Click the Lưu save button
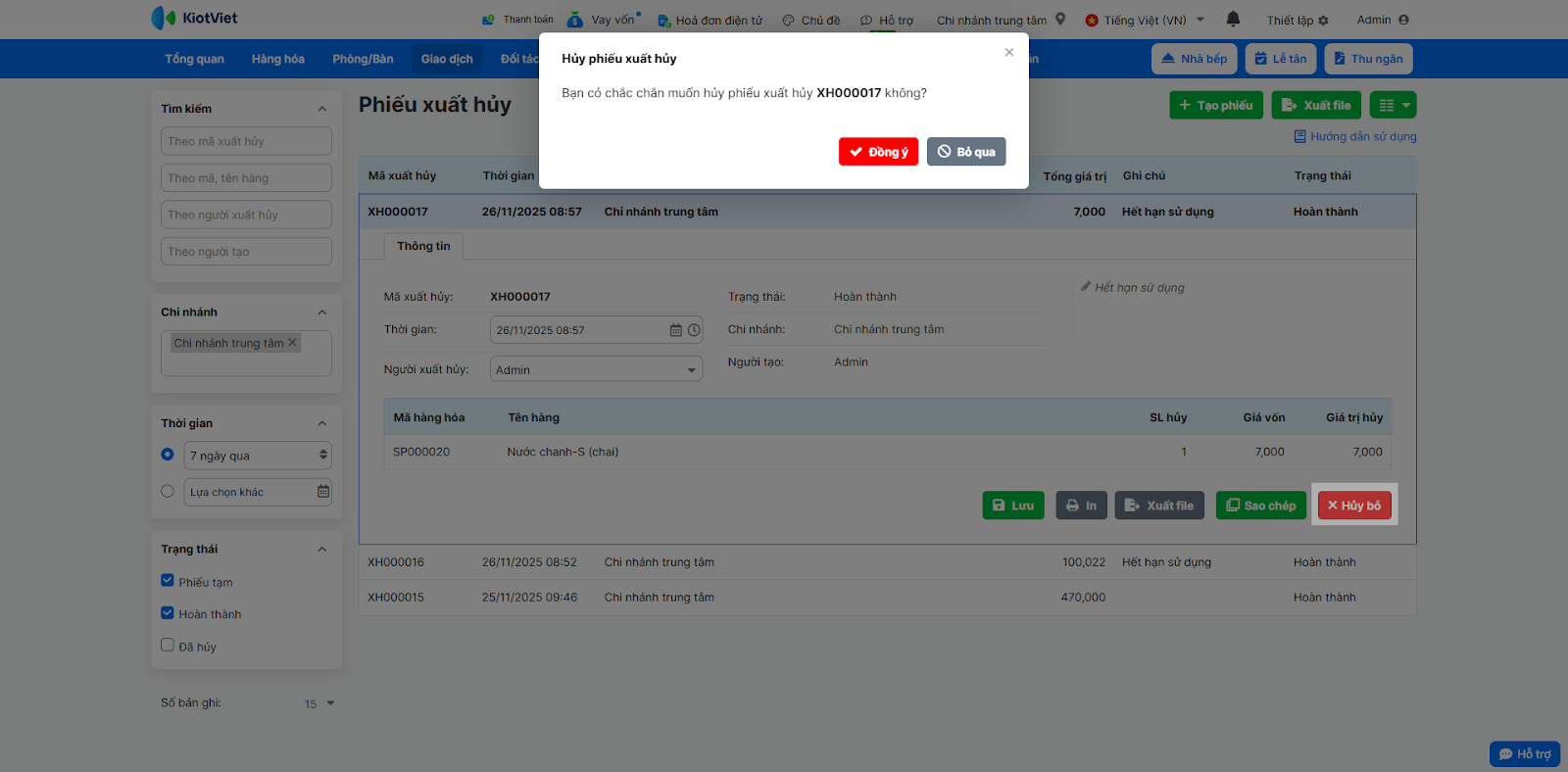1568x772 pixels. [1013, 506]
